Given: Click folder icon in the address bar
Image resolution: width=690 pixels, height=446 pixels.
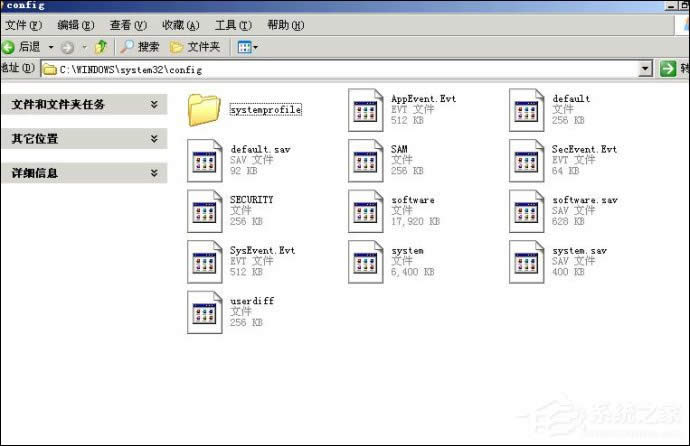Looking at the screenshot, I should tap(50, 69).
